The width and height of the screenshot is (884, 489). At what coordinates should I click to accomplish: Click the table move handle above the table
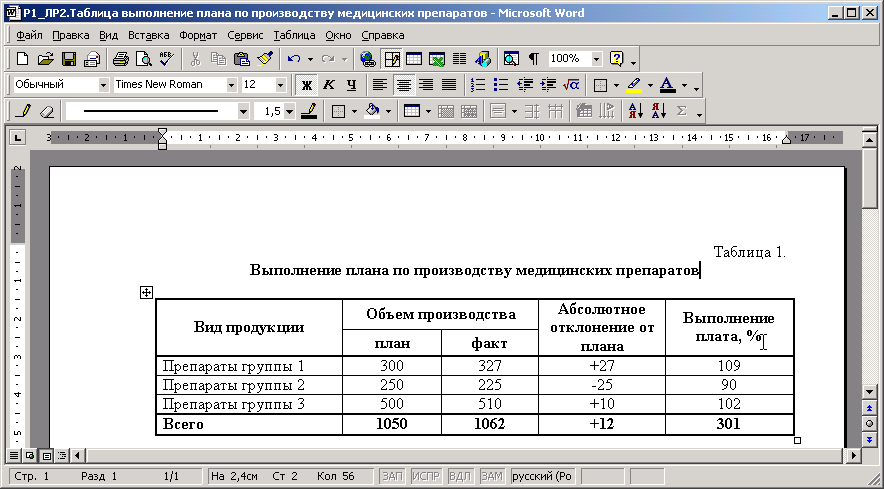pos(146,292)
